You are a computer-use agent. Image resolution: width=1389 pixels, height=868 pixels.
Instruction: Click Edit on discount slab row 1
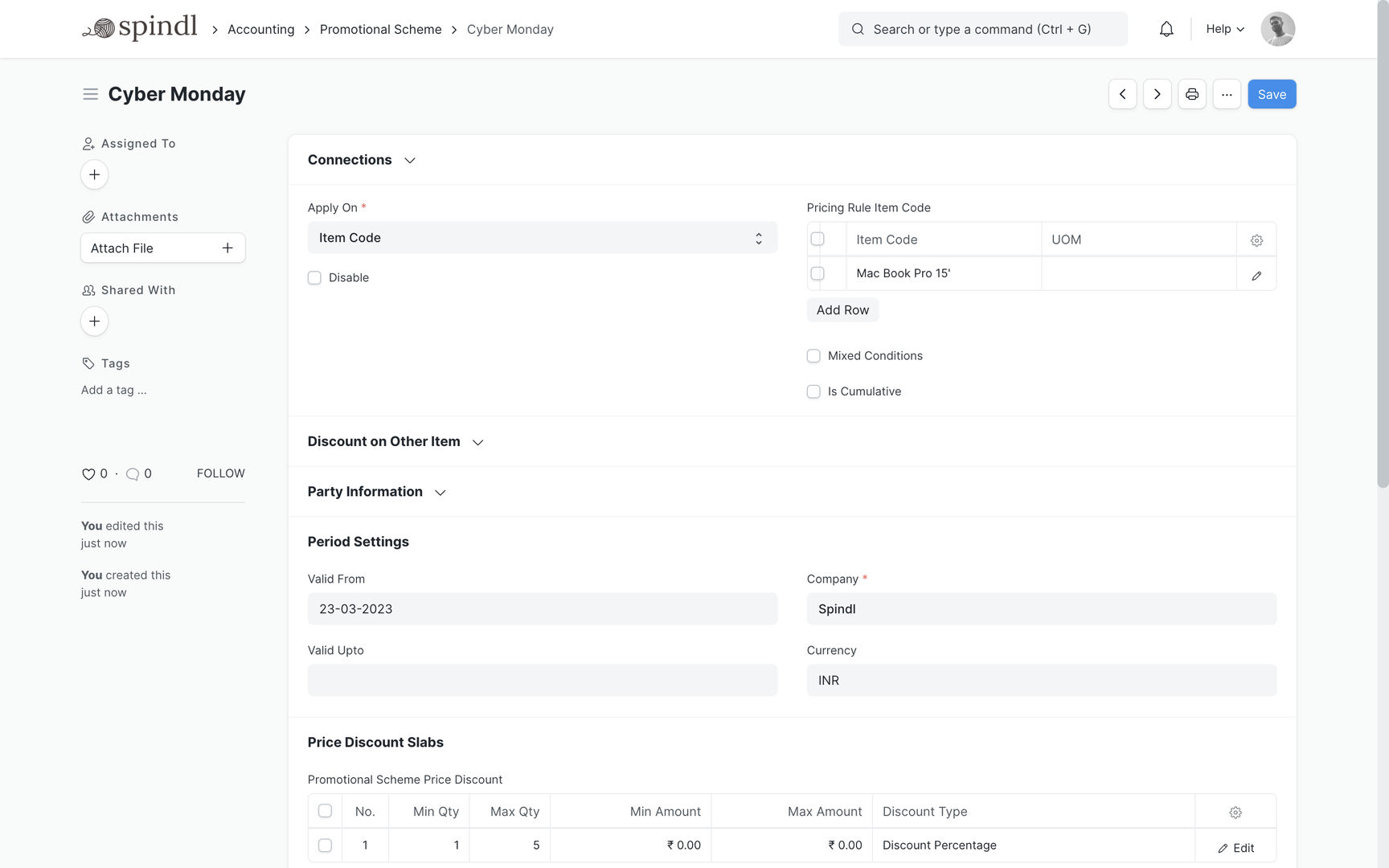click(x=1235, y=848)
